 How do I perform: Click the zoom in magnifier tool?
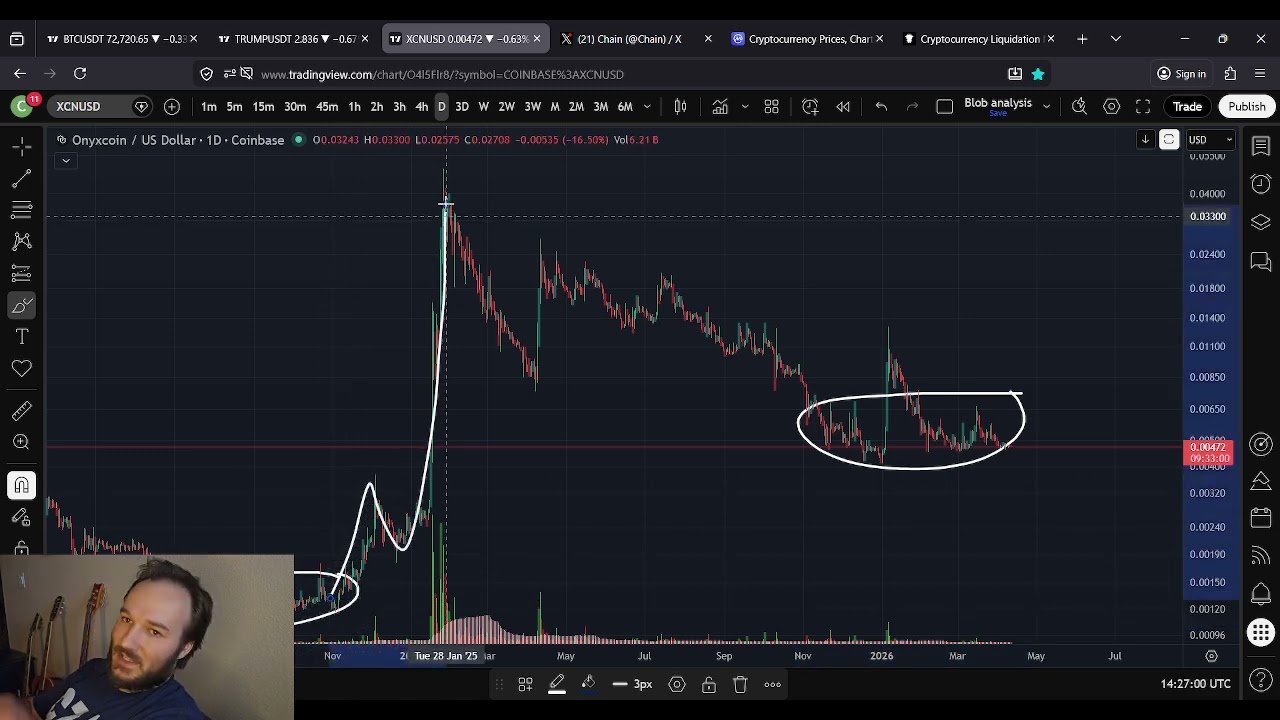point(21,442)
